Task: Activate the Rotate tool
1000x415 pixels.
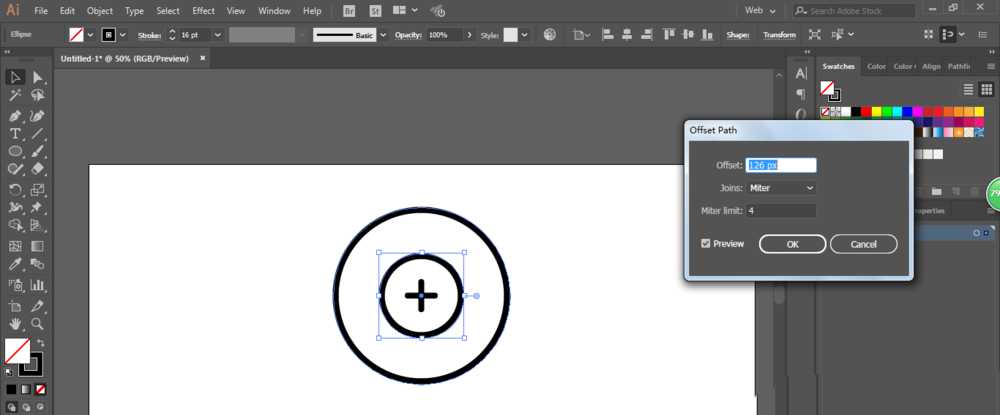Action: click(x=15, y=189)
